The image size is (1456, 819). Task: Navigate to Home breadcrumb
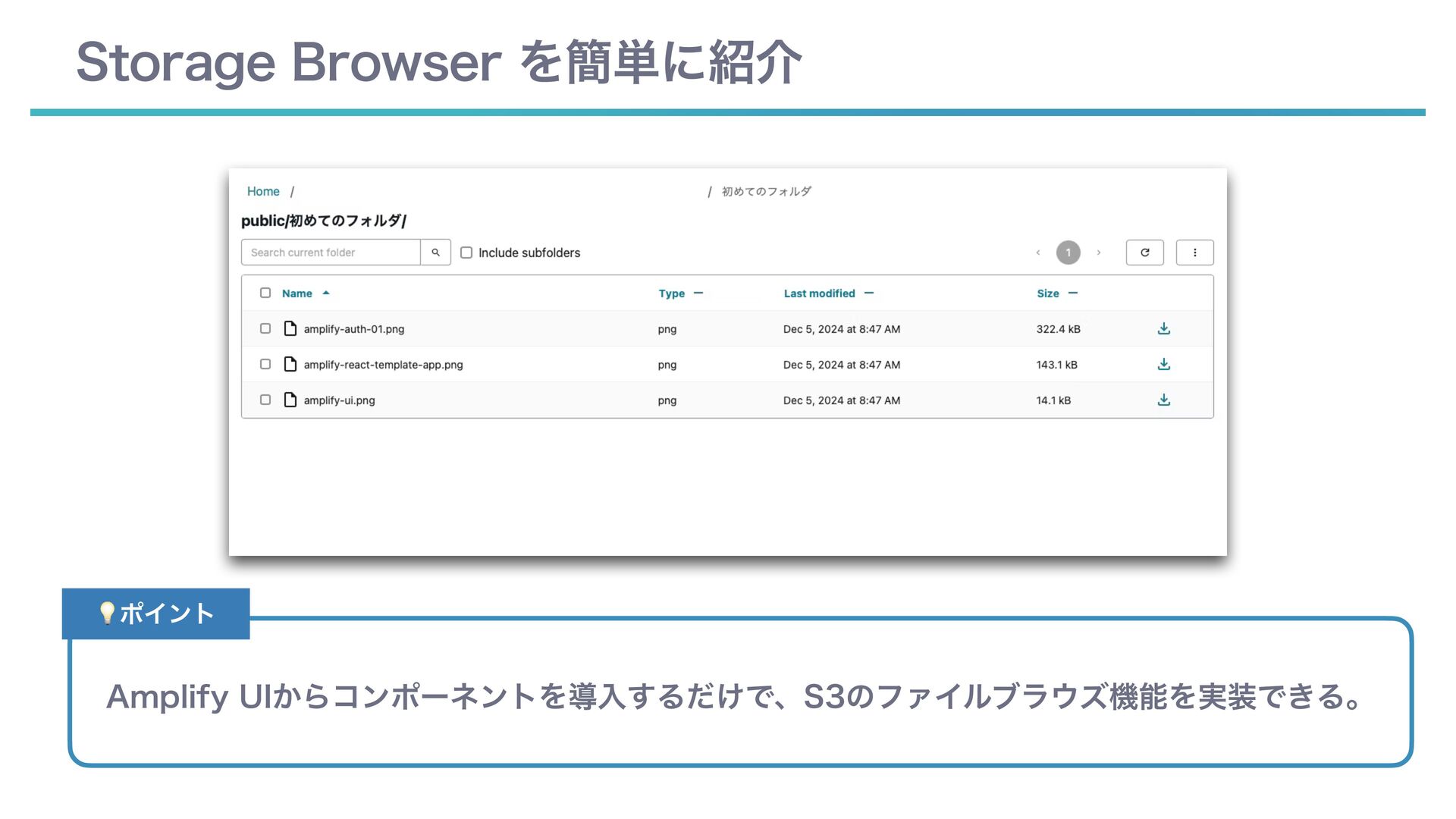263,191
